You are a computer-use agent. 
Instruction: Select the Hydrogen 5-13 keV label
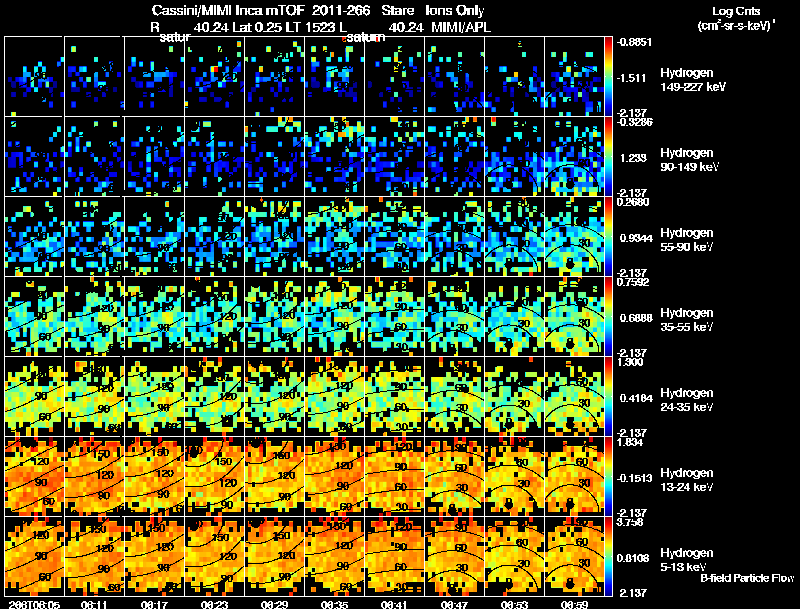pos(687,560)
